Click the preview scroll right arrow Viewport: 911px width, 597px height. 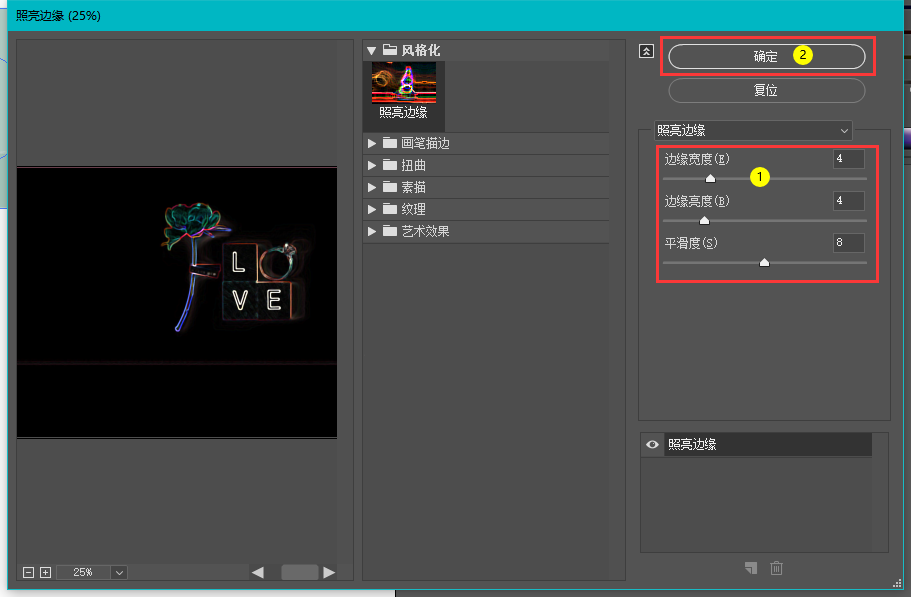tap(329, 573)
